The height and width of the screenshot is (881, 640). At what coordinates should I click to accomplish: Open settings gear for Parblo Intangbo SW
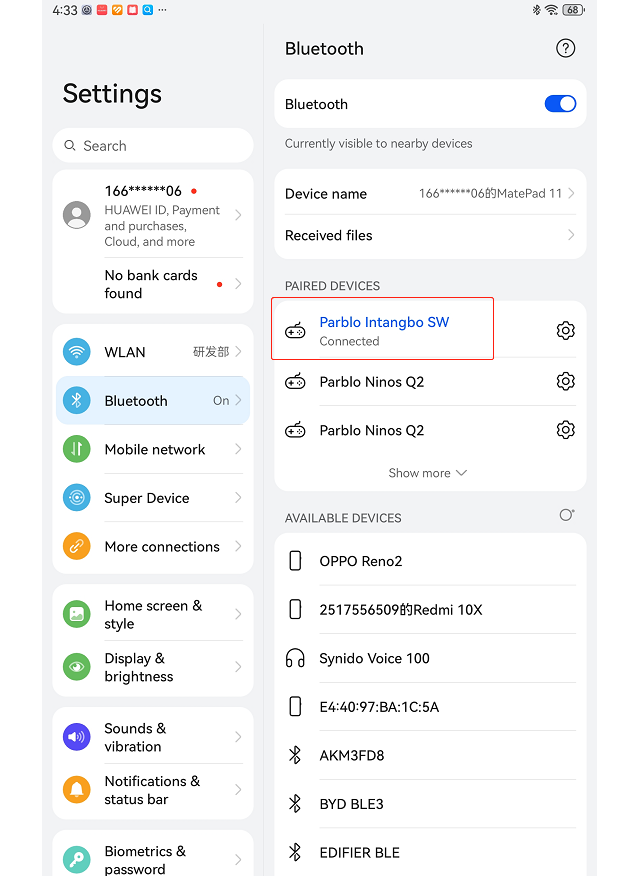[x=565, y=330]
